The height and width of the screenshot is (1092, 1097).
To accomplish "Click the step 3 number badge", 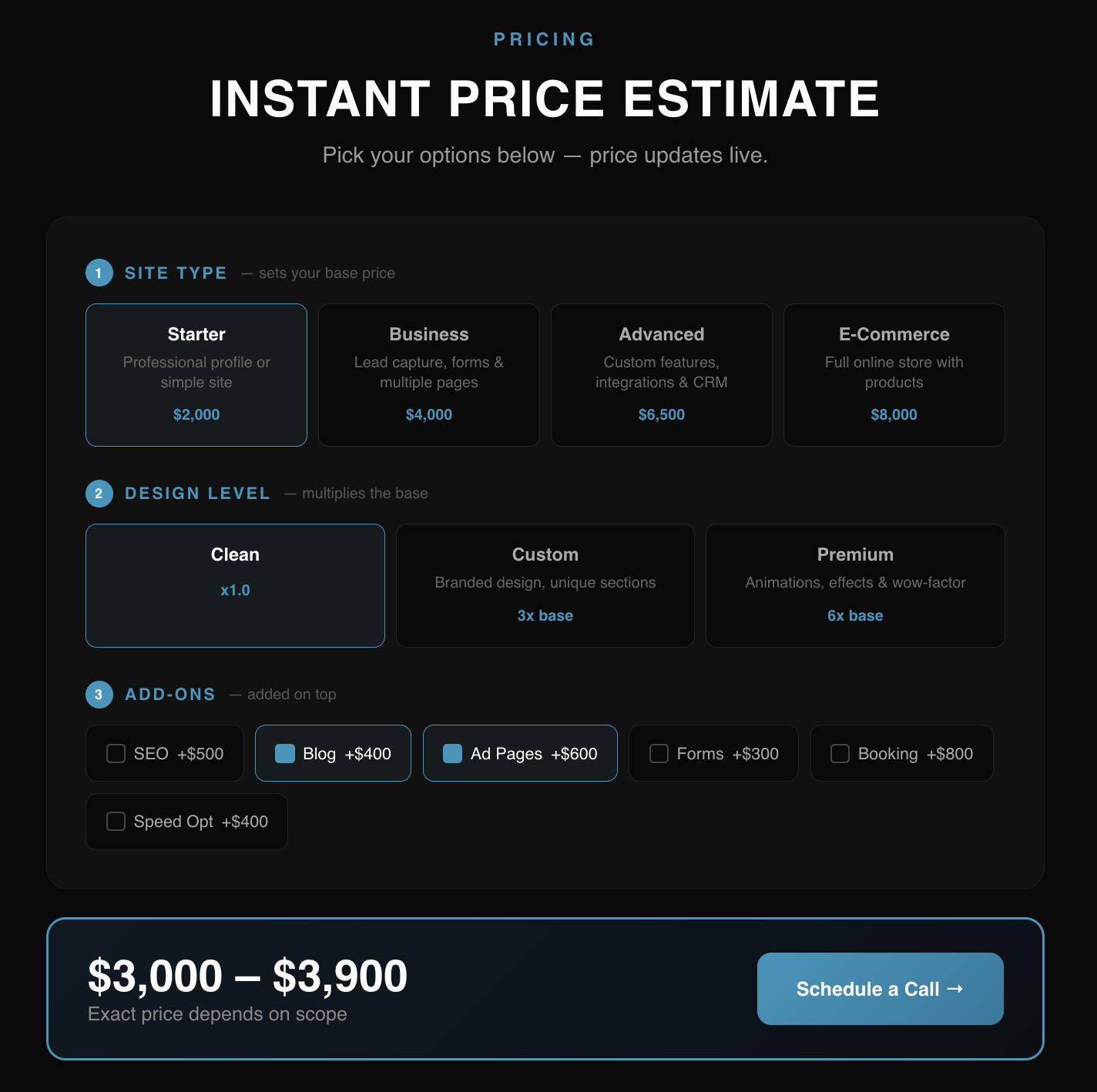I will point(99,695).
